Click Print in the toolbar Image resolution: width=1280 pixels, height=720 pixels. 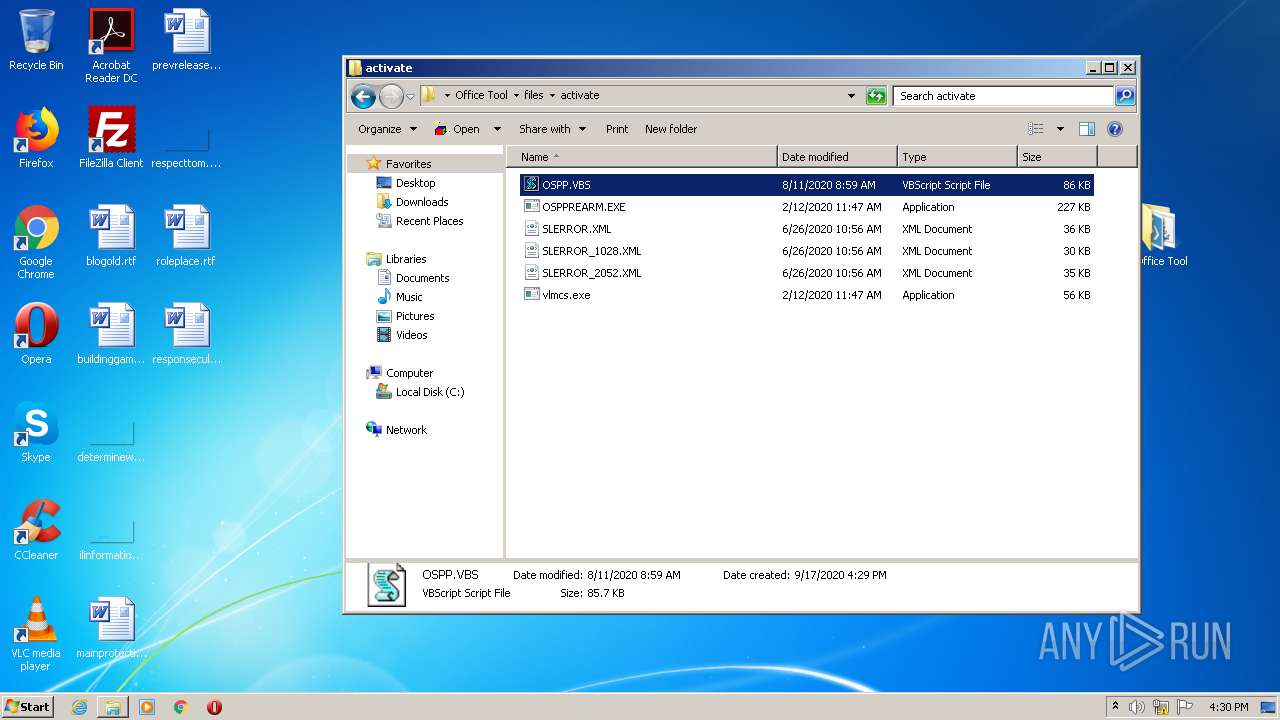[617, 129]
